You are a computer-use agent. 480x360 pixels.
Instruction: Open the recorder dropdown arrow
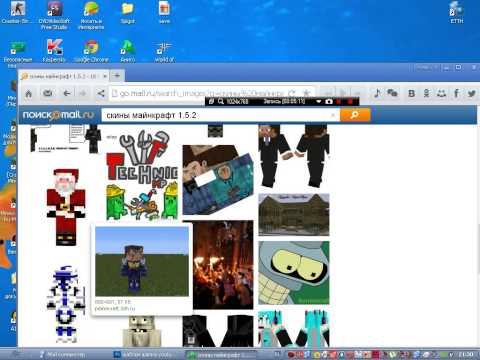point(319,101)
